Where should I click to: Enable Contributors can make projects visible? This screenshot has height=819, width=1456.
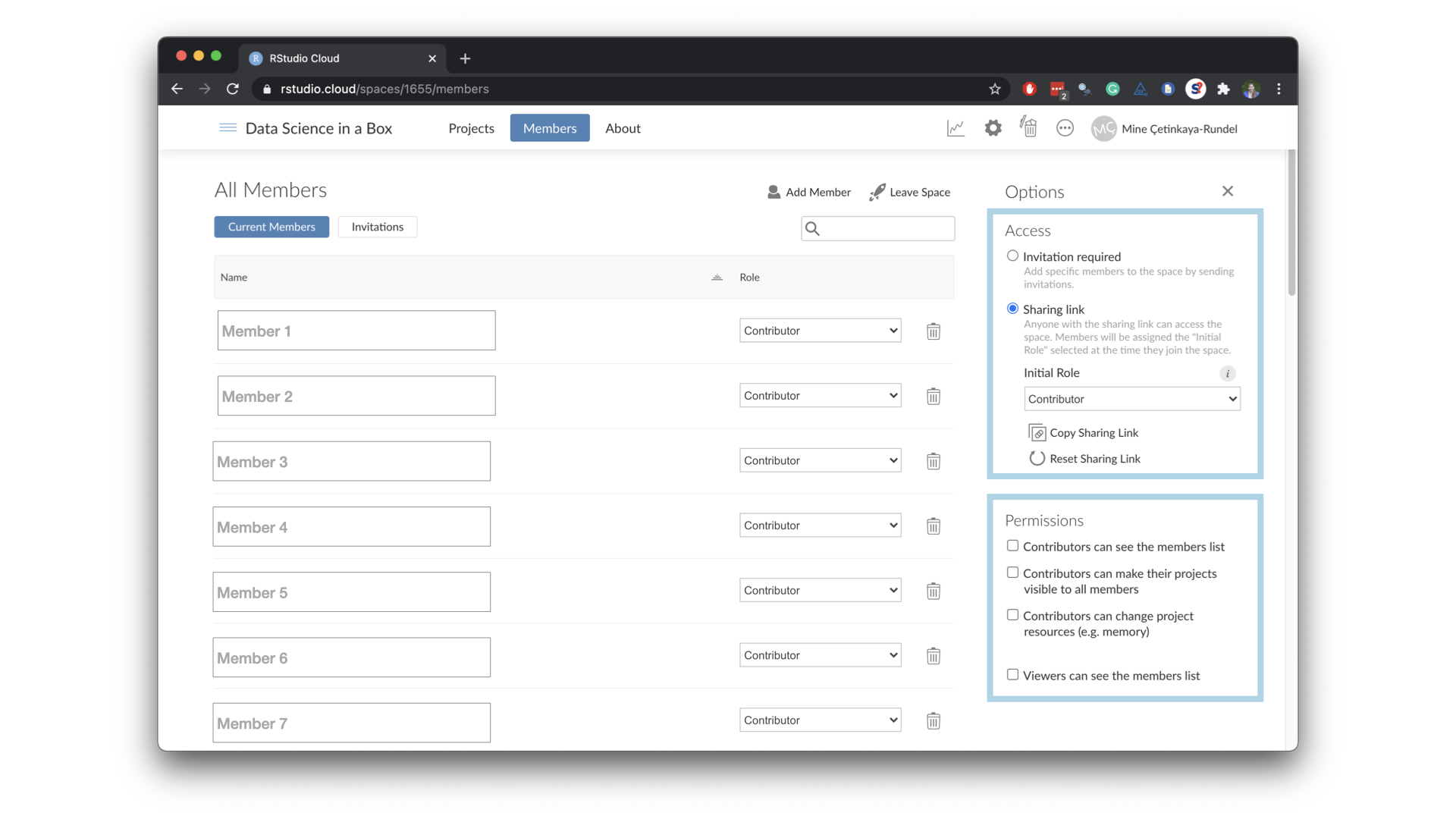point(1012,573)
